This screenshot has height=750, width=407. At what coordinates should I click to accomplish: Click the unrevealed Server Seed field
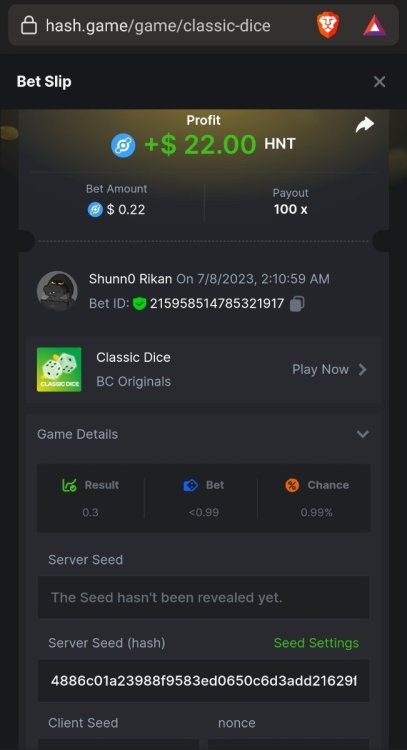pos(203,597)
